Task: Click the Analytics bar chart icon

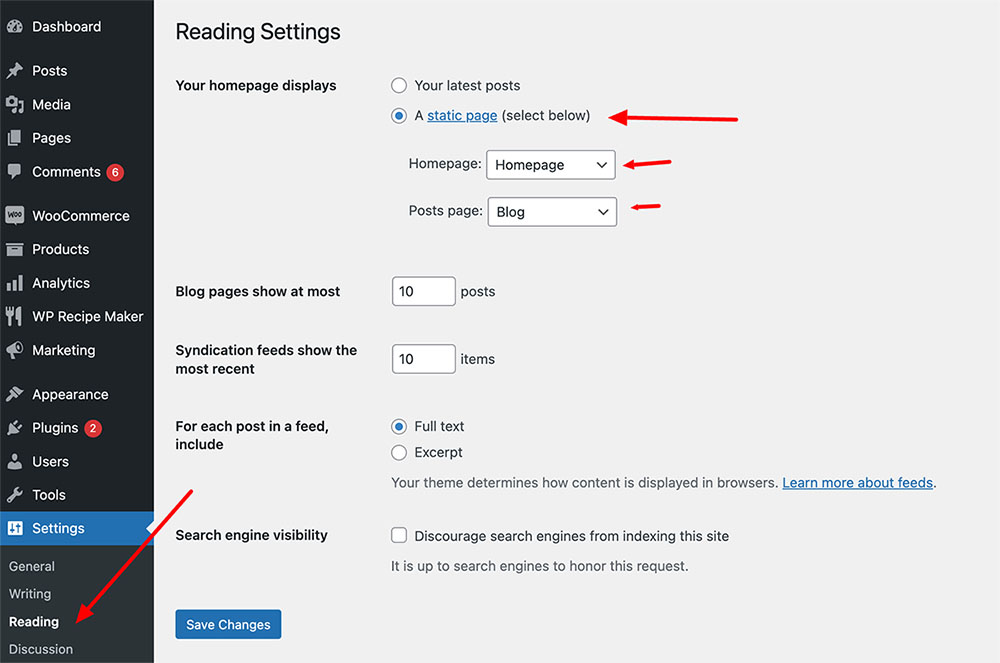Action: click(15, 283)
